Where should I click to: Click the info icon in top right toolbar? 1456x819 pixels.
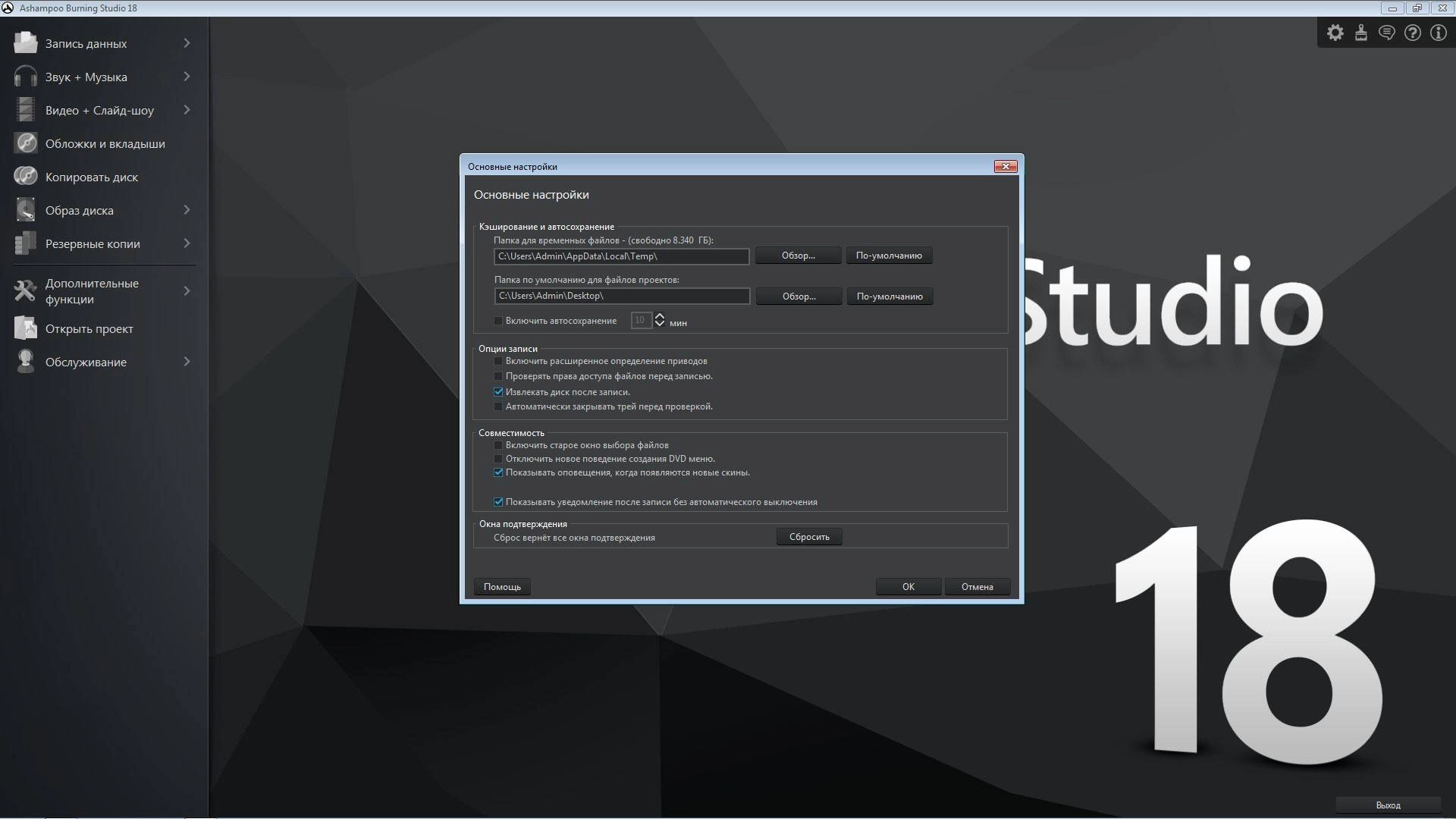pos(1439,33)
